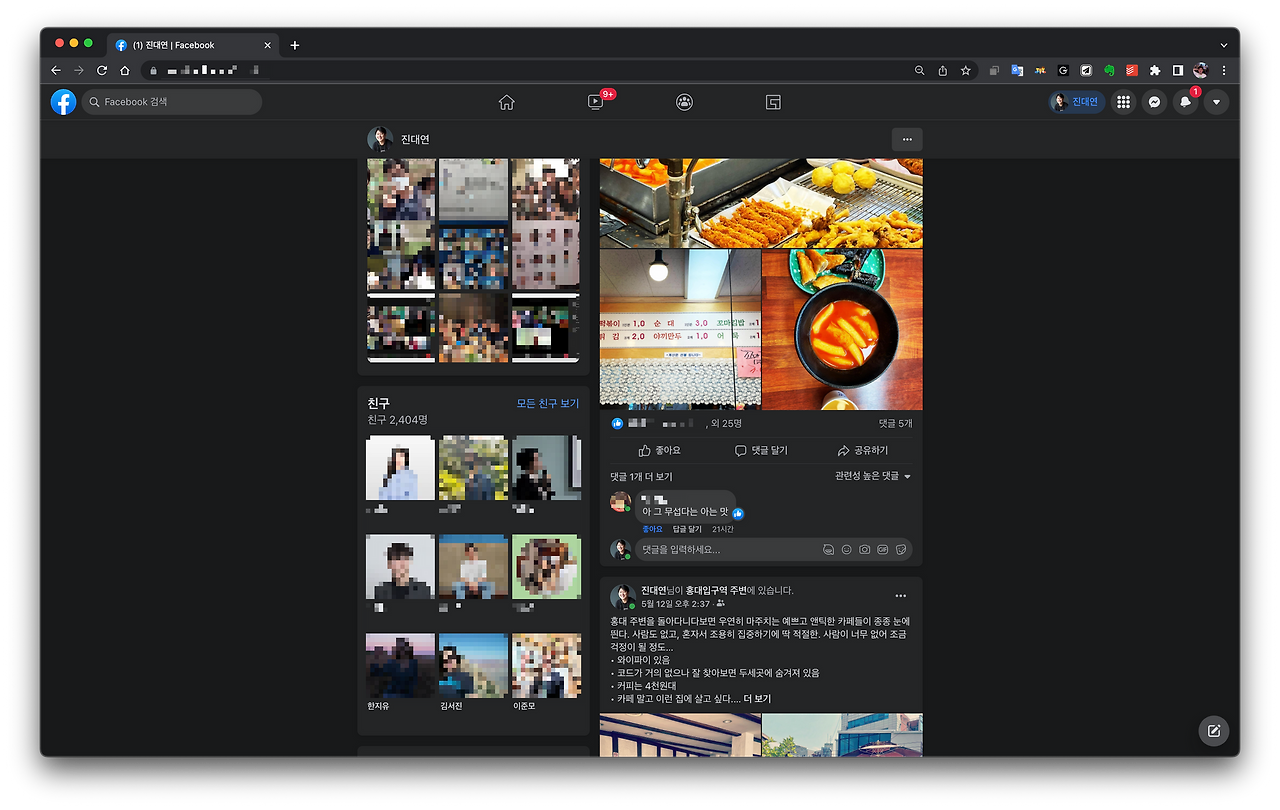The width and height of the screenshot is (1280, 810).
Task: Open the Facebook menu grid icon
Action: point(1124,102)
